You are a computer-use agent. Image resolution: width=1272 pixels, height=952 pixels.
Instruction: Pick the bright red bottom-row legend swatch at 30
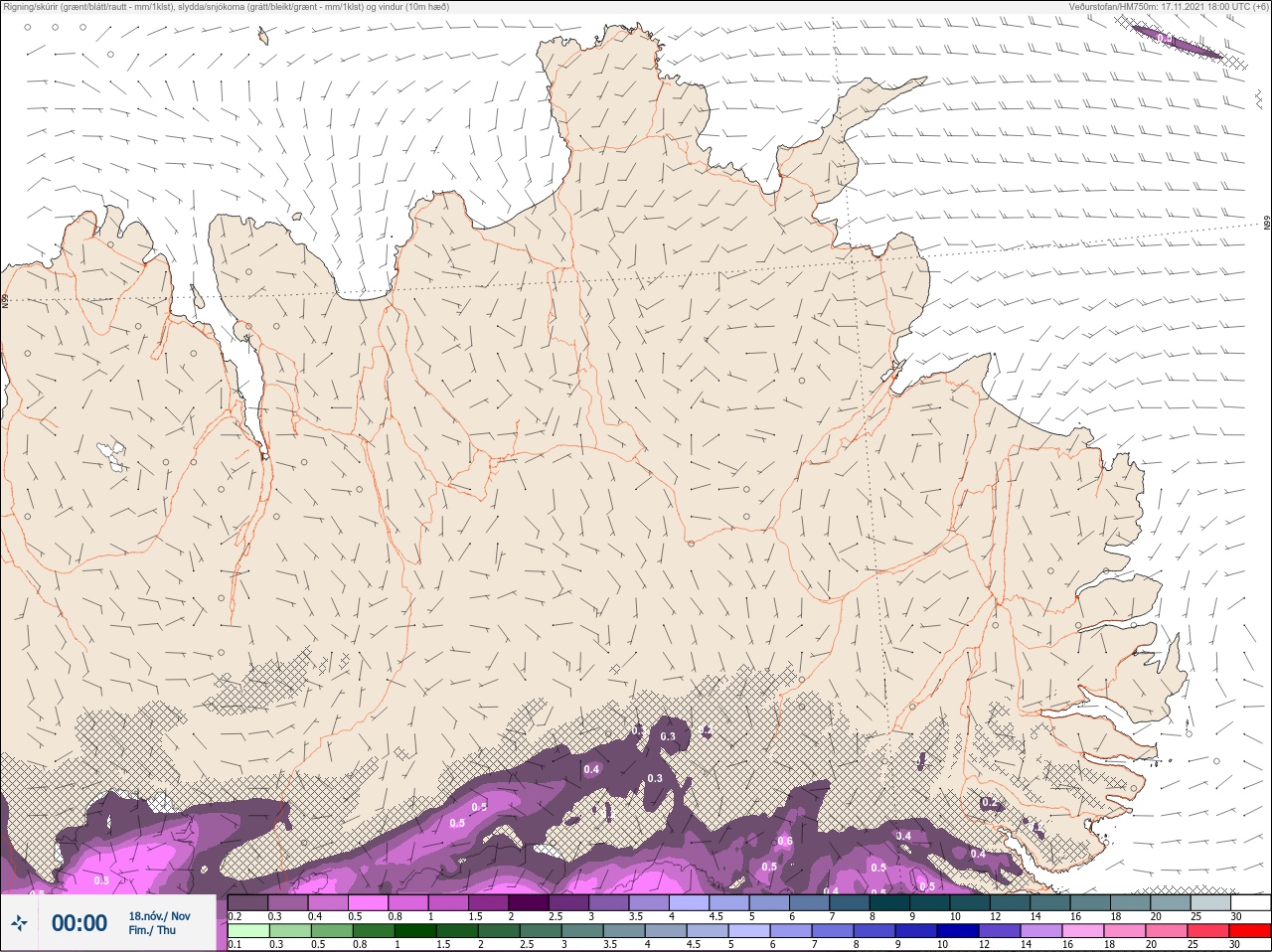click(1249, 931)
